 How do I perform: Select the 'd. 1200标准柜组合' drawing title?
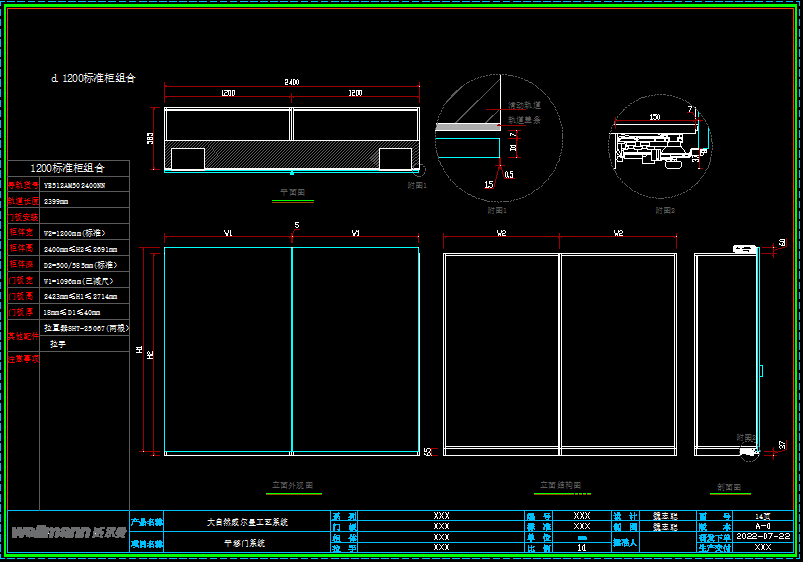[x=93, y=77]
